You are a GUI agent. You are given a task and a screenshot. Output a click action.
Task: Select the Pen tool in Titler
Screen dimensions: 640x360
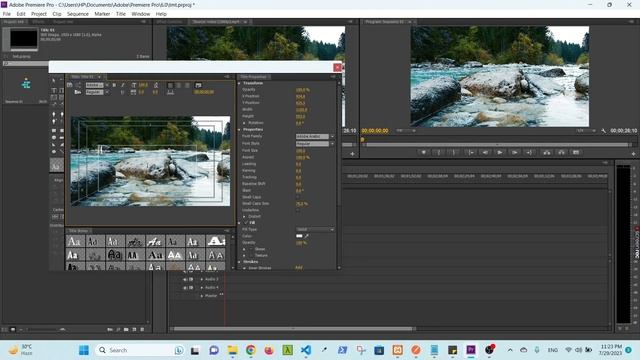[x=54, y=114]
